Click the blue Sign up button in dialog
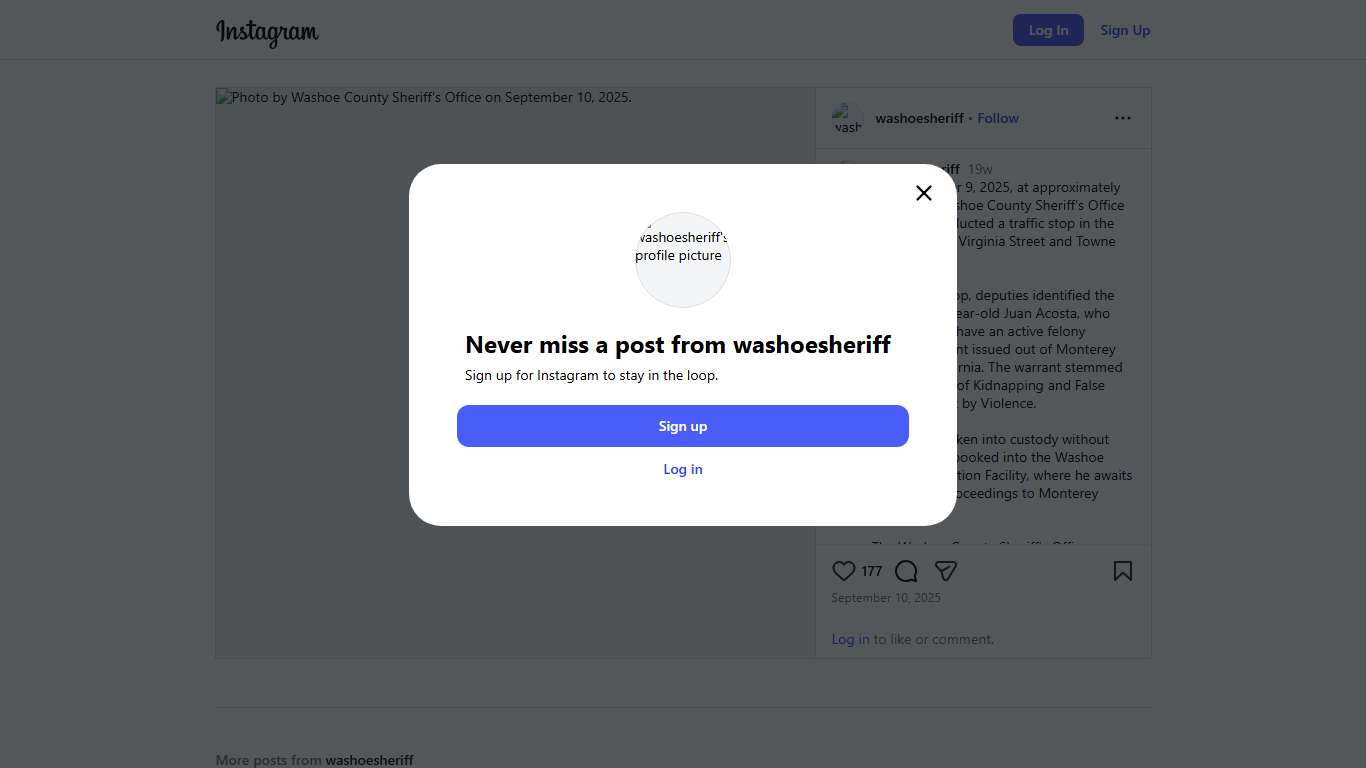The image size is (1366, 768). pos(683,426)
